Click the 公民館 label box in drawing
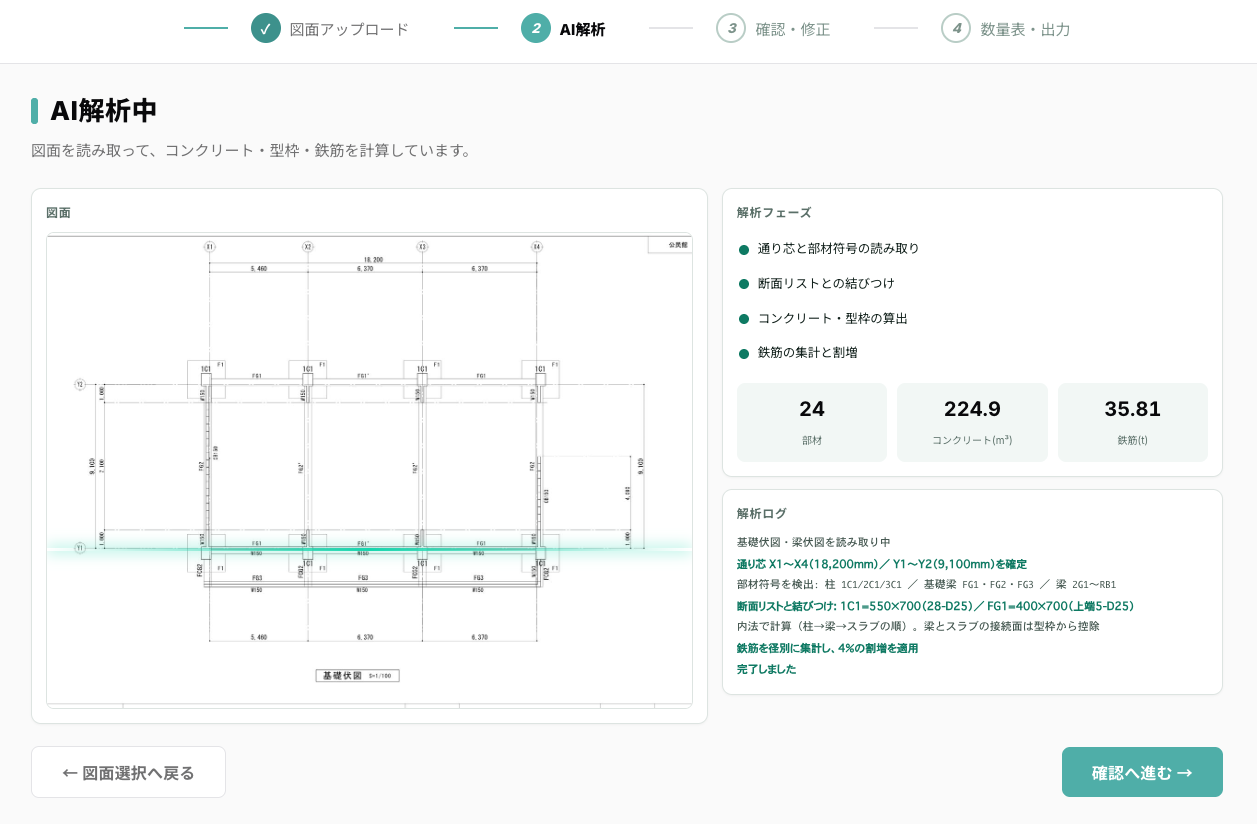 [669, 244]
